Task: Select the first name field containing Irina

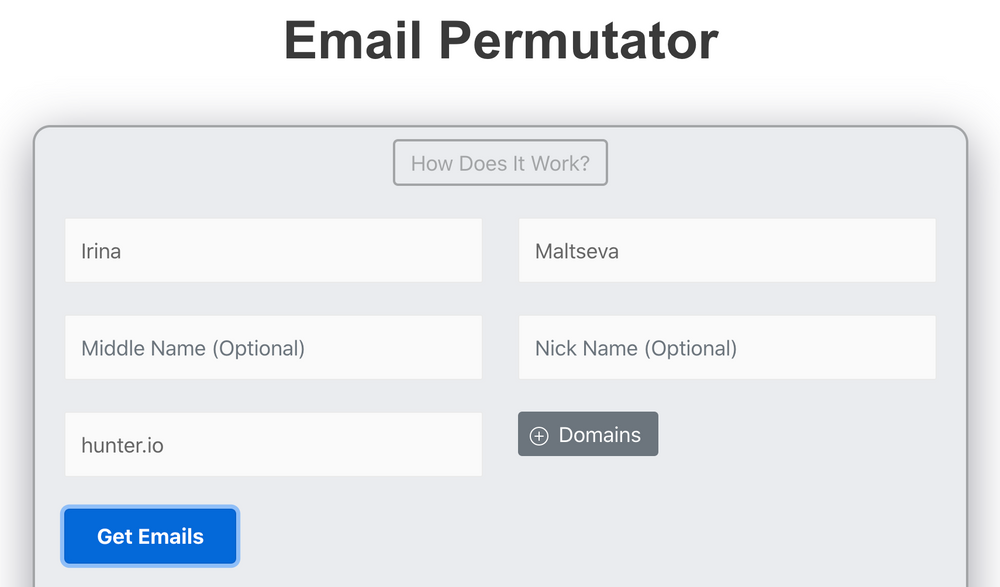Action: pos(272,250)
